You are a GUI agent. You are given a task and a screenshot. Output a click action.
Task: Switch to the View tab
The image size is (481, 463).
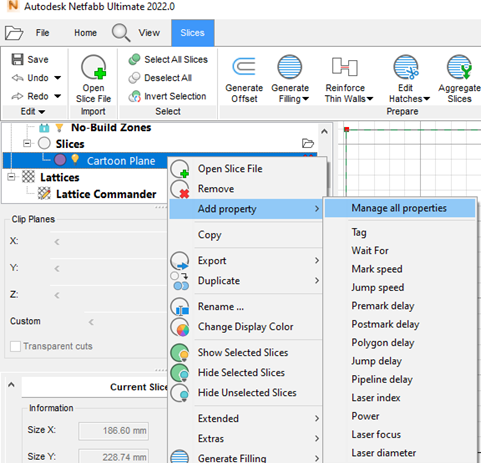(149, 33)
